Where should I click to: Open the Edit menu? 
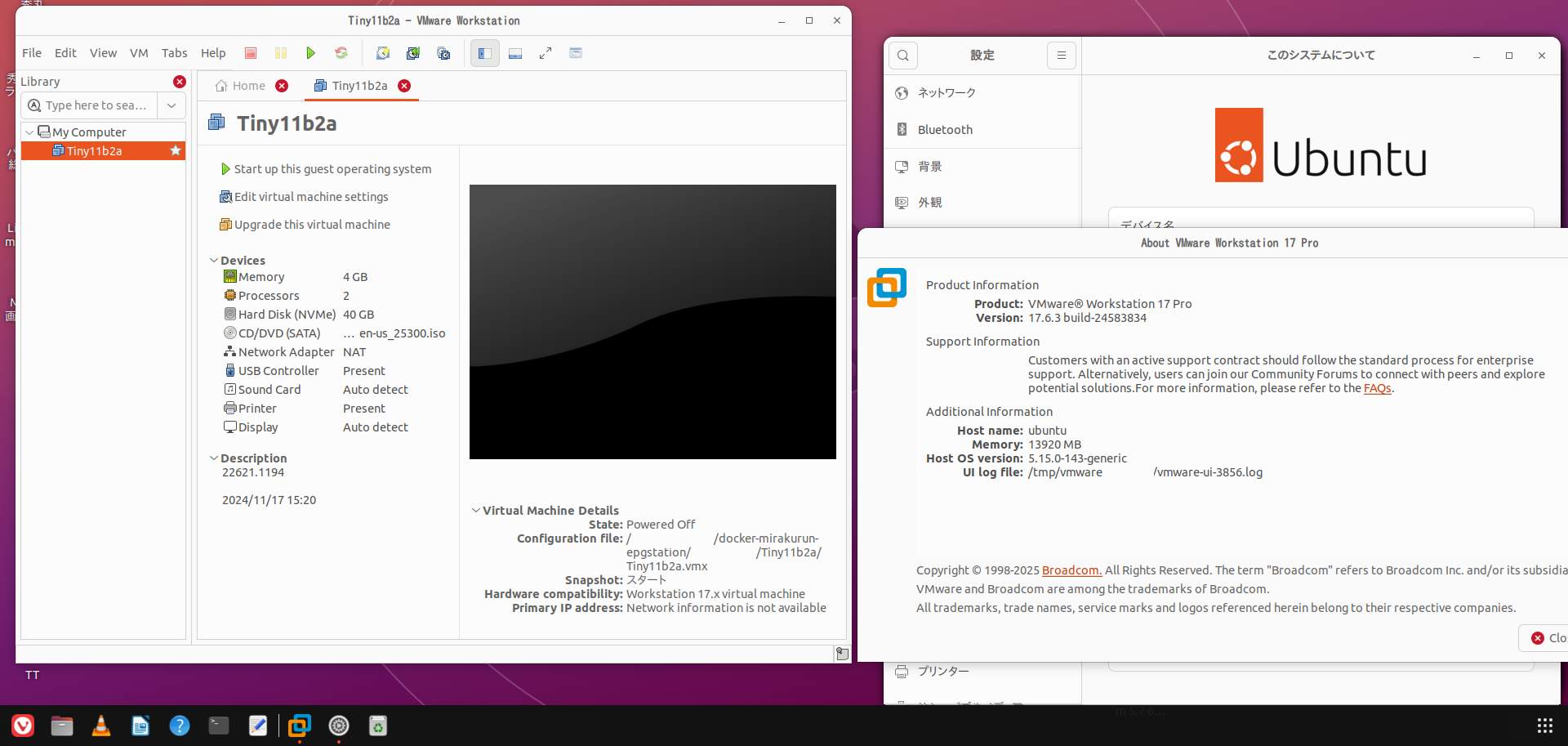tap(65, 53)
